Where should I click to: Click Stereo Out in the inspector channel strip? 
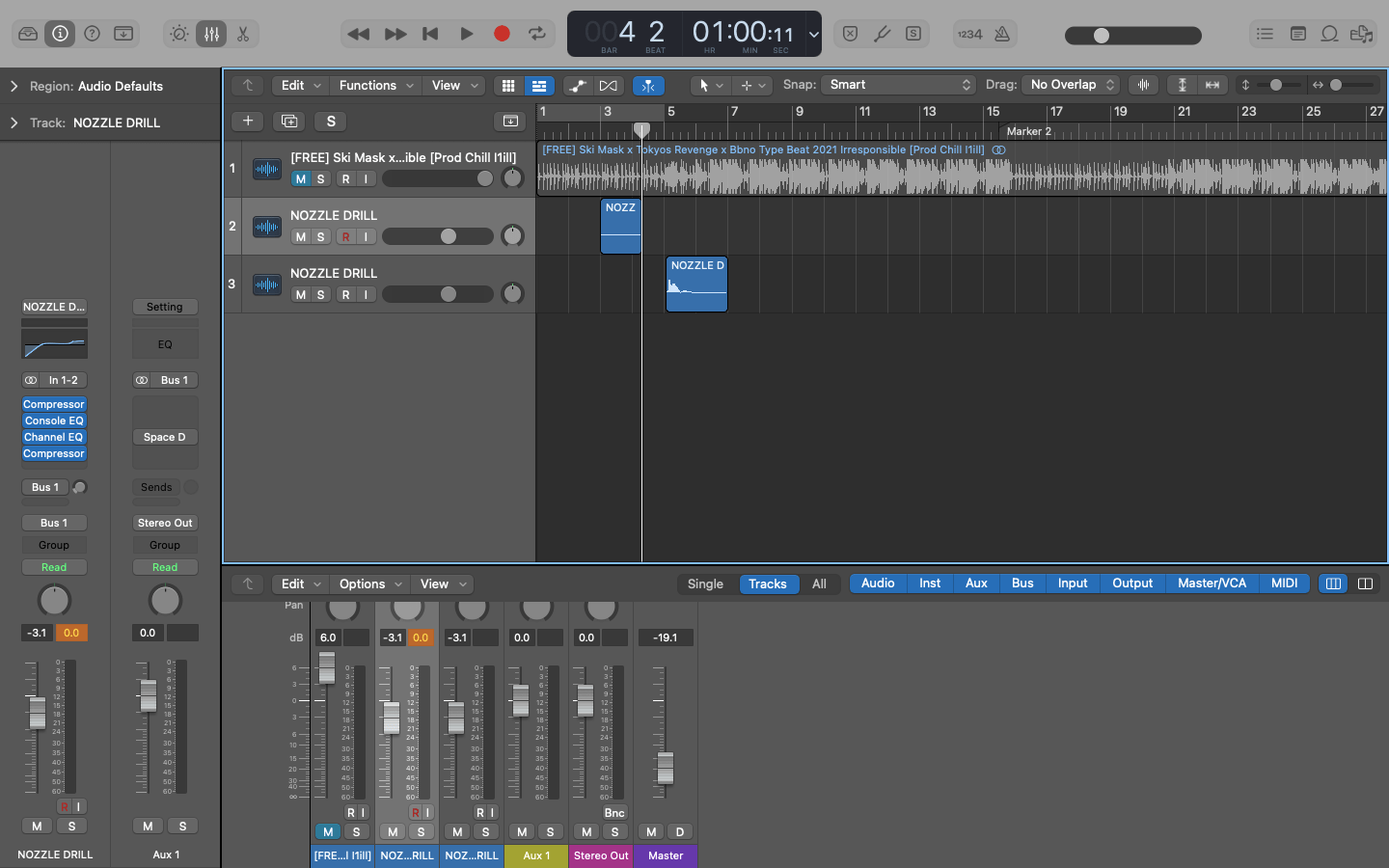[164, 522]
